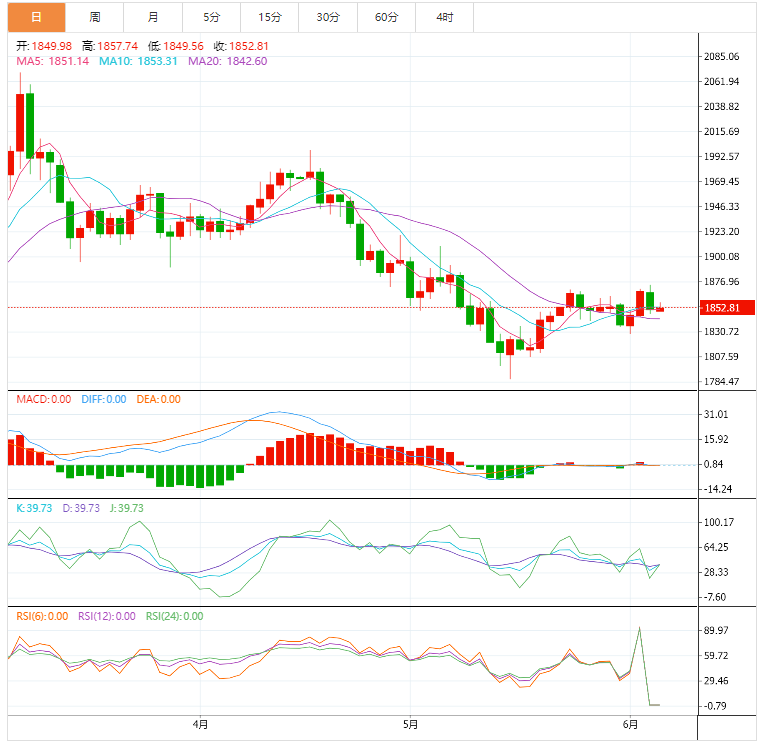Click the RSI(12):0.00 label
767x752 pixels.
107,616
